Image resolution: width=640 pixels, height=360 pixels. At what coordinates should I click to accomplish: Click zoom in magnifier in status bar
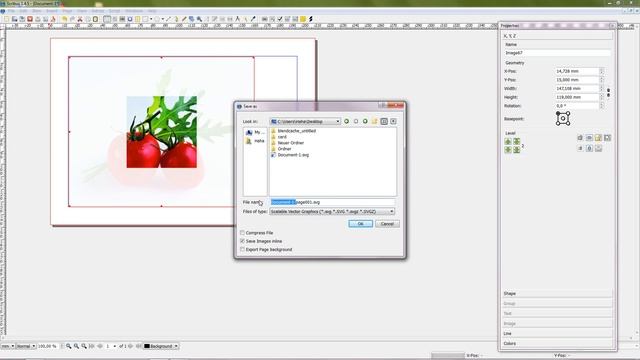[x=84, y=346]
